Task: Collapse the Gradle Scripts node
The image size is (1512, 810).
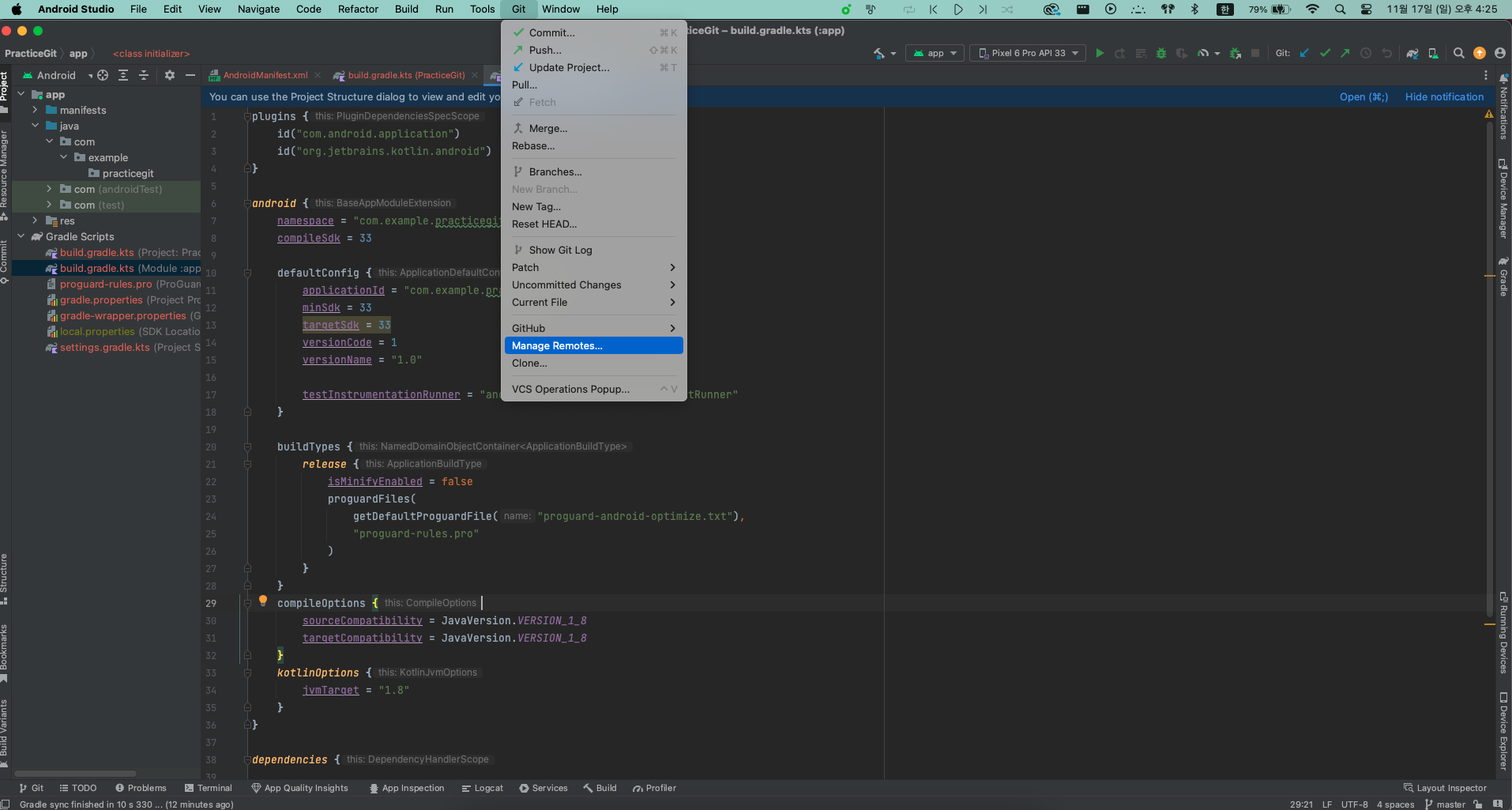Action: [x=21, y=236]
